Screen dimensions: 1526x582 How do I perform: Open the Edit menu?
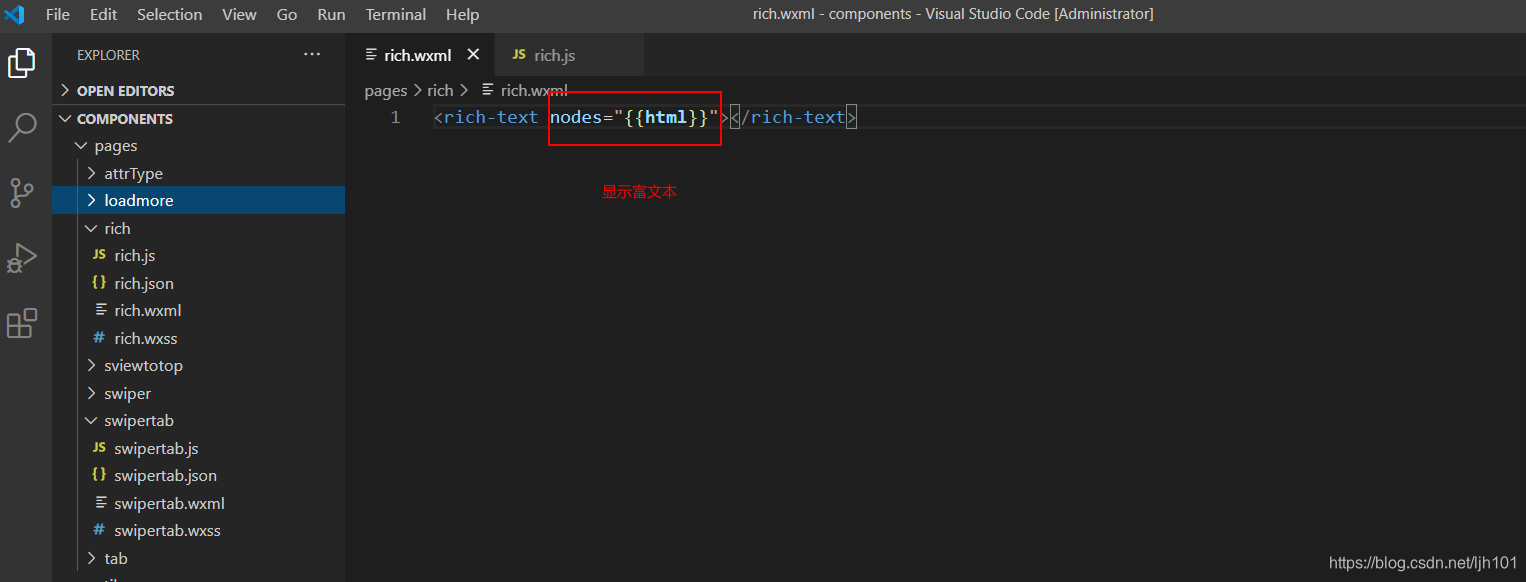[x=103, y=14]
